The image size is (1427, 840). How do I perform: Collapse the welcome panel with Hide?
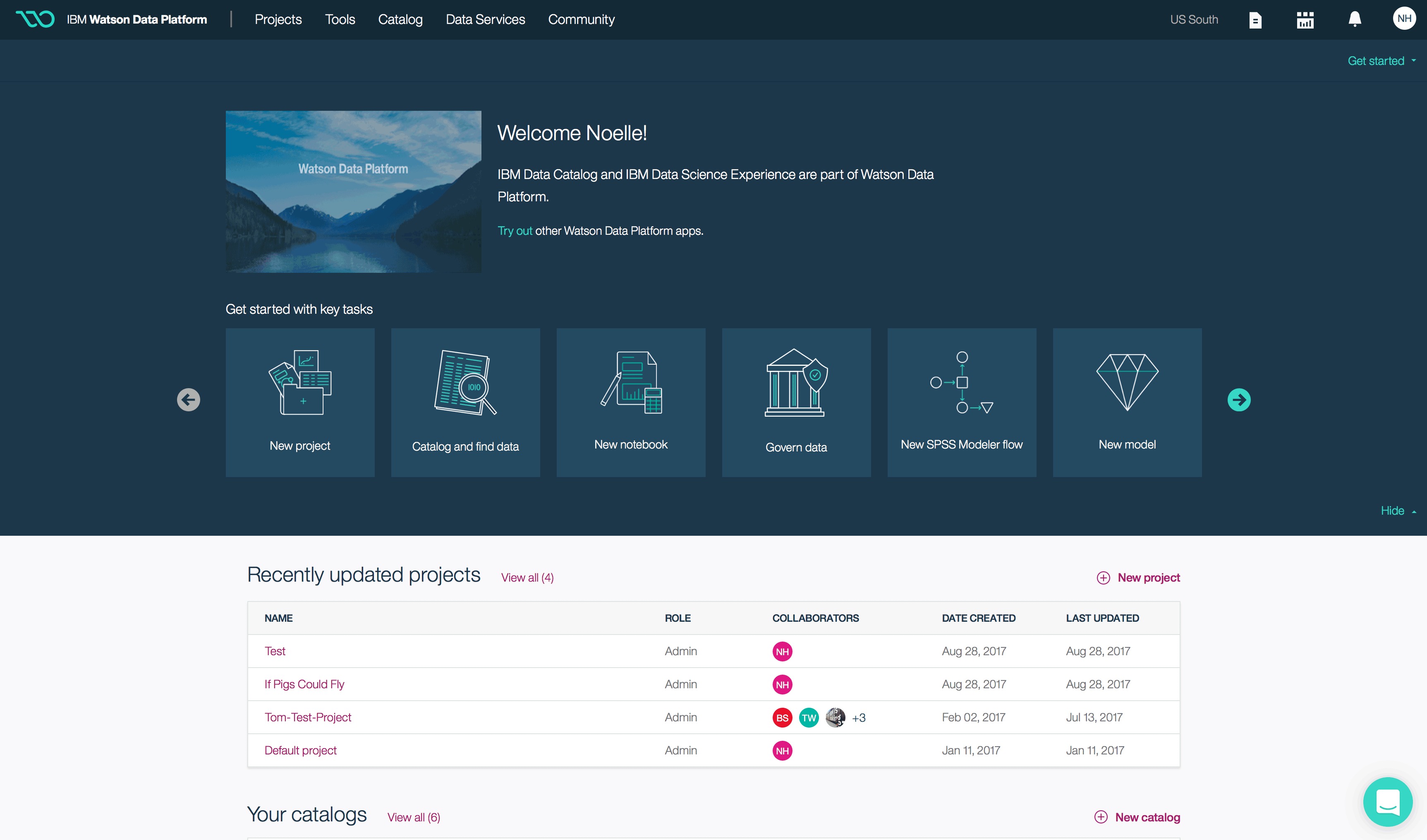(x=1398, y=511)
